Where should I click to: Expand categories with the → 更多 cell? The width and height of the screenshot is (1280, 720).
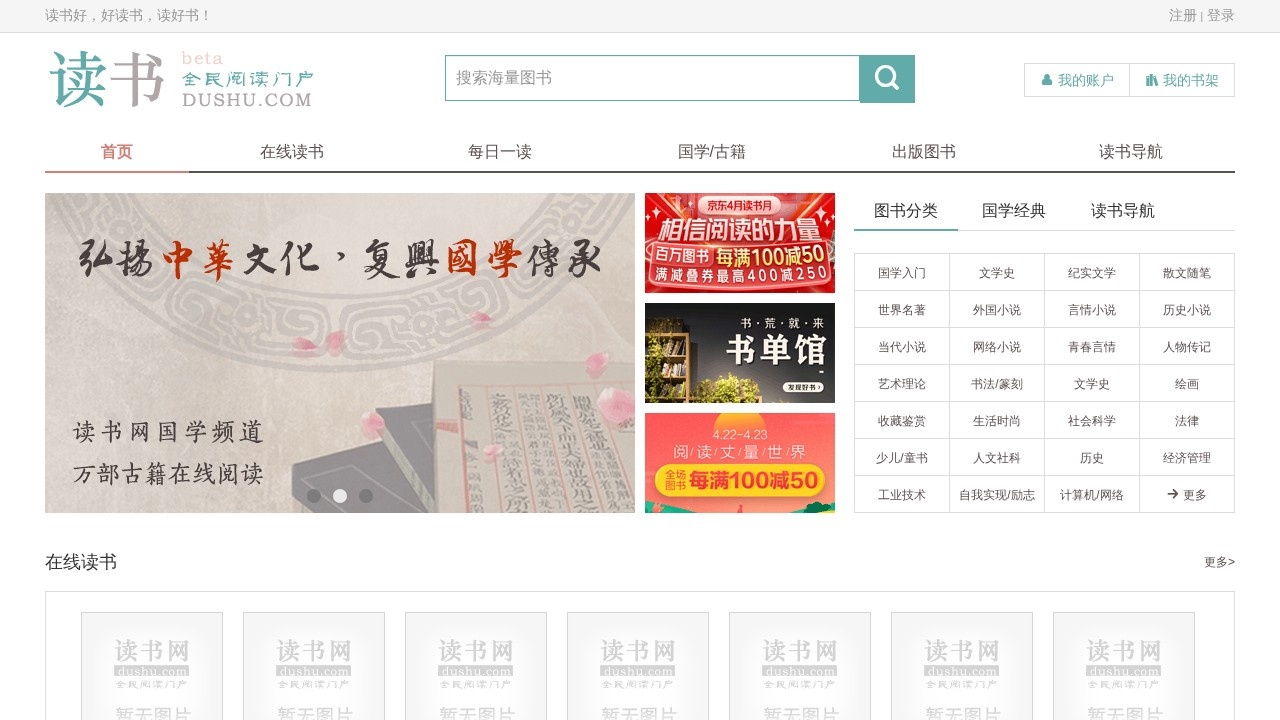pos(1187,495)
